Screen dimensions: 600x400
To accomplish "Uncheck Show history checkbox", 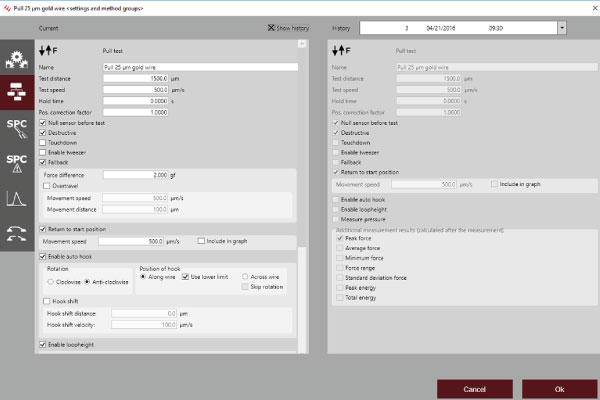I will click(271, 27).
